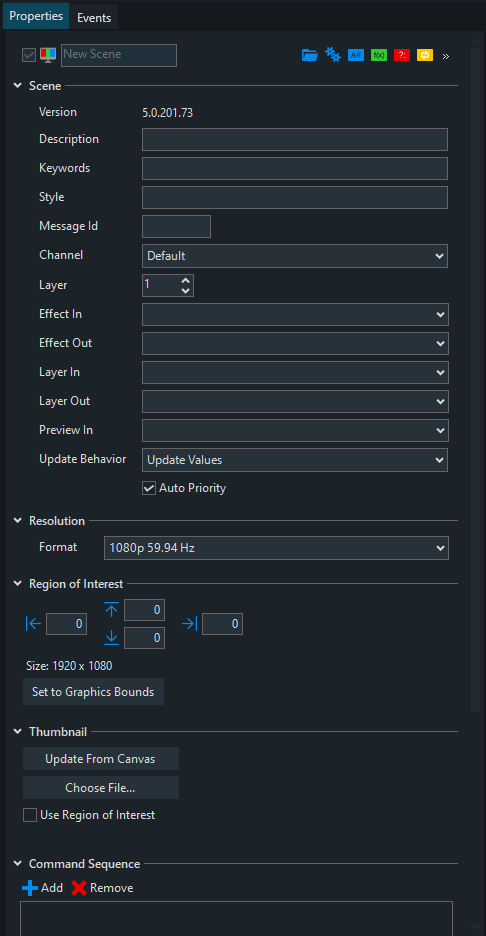
Task: Open the Format dropdown showing 1080p 59.94 Hz
Action: pyautogui.click(x=276, y=548)
